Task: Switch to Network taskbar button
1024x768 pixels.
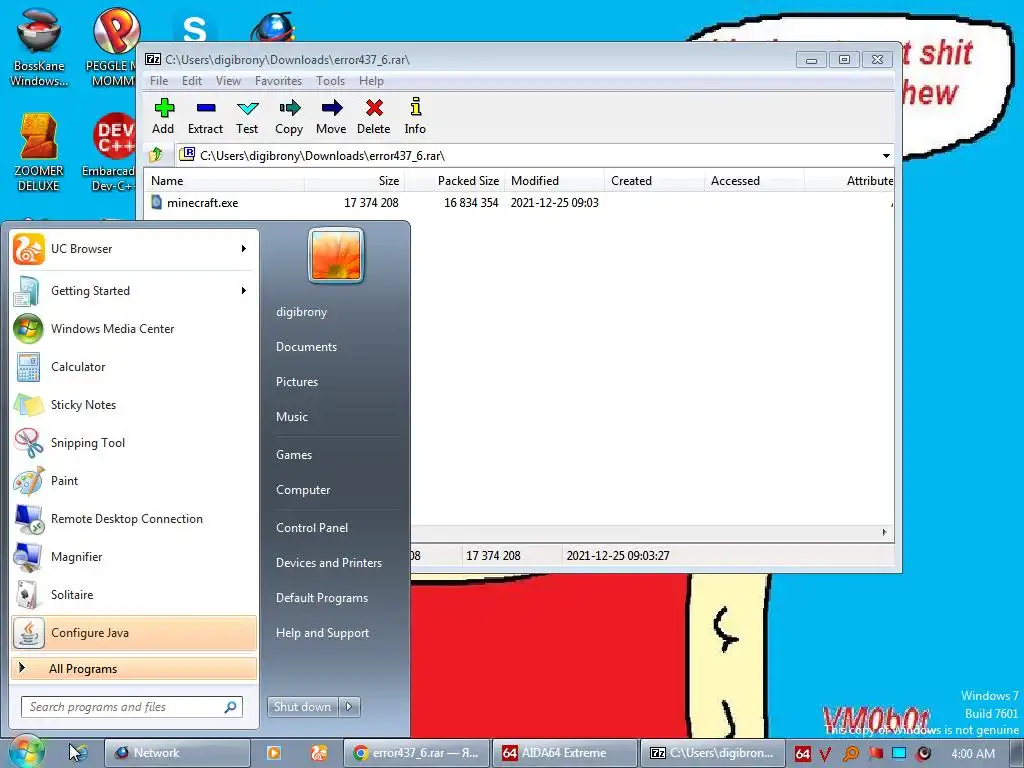Action: [178, 753]
